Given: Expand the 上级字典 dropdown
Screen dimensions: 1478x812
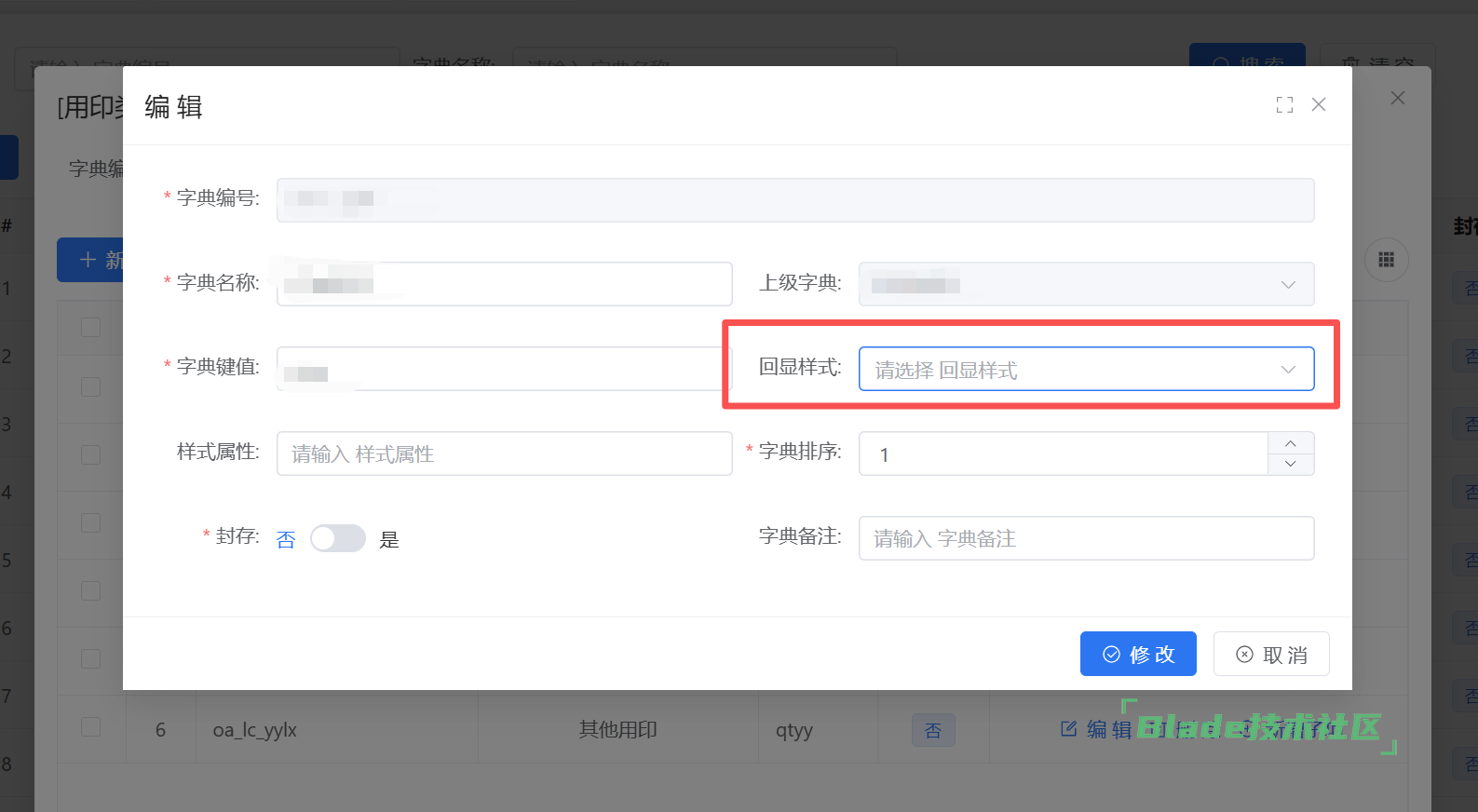Looking at the screenshot, I should pyautogui.click(x=1085, y=284).
